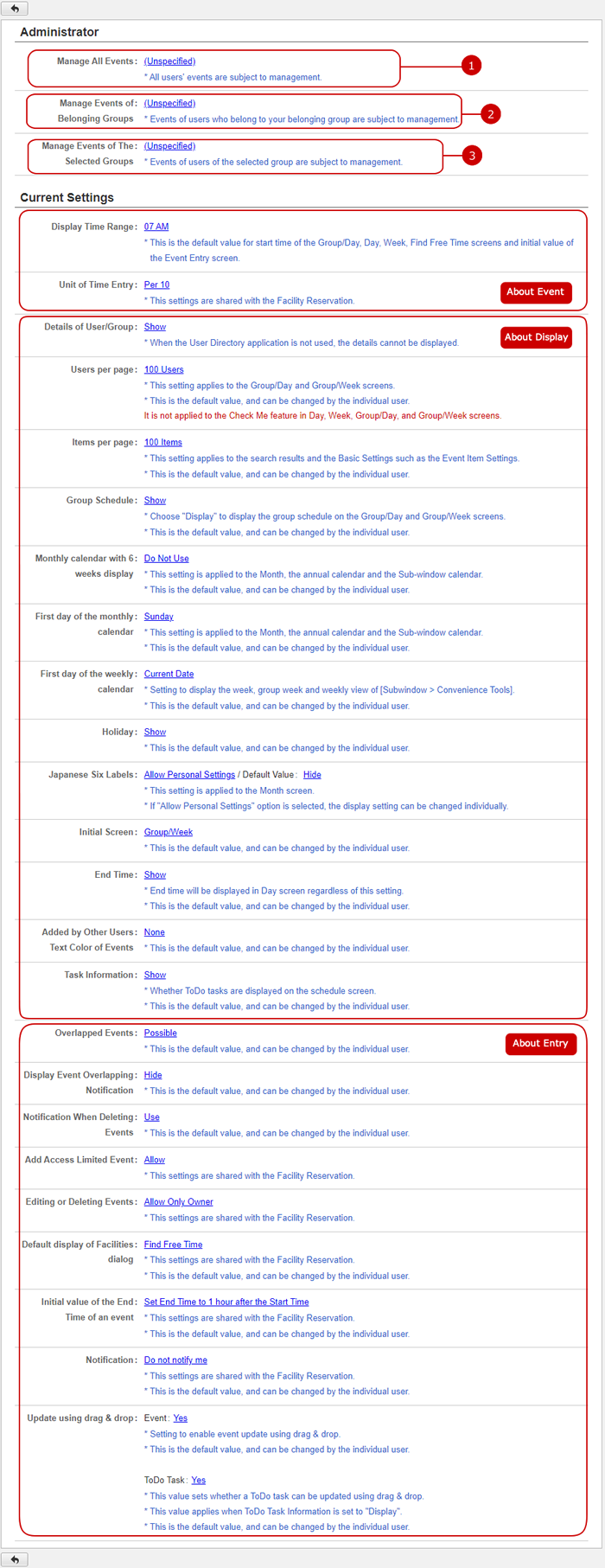This screenshot has width=605, height=1568.
Task: Open the Possible link for Overlapped Events
Action: 160,1033
